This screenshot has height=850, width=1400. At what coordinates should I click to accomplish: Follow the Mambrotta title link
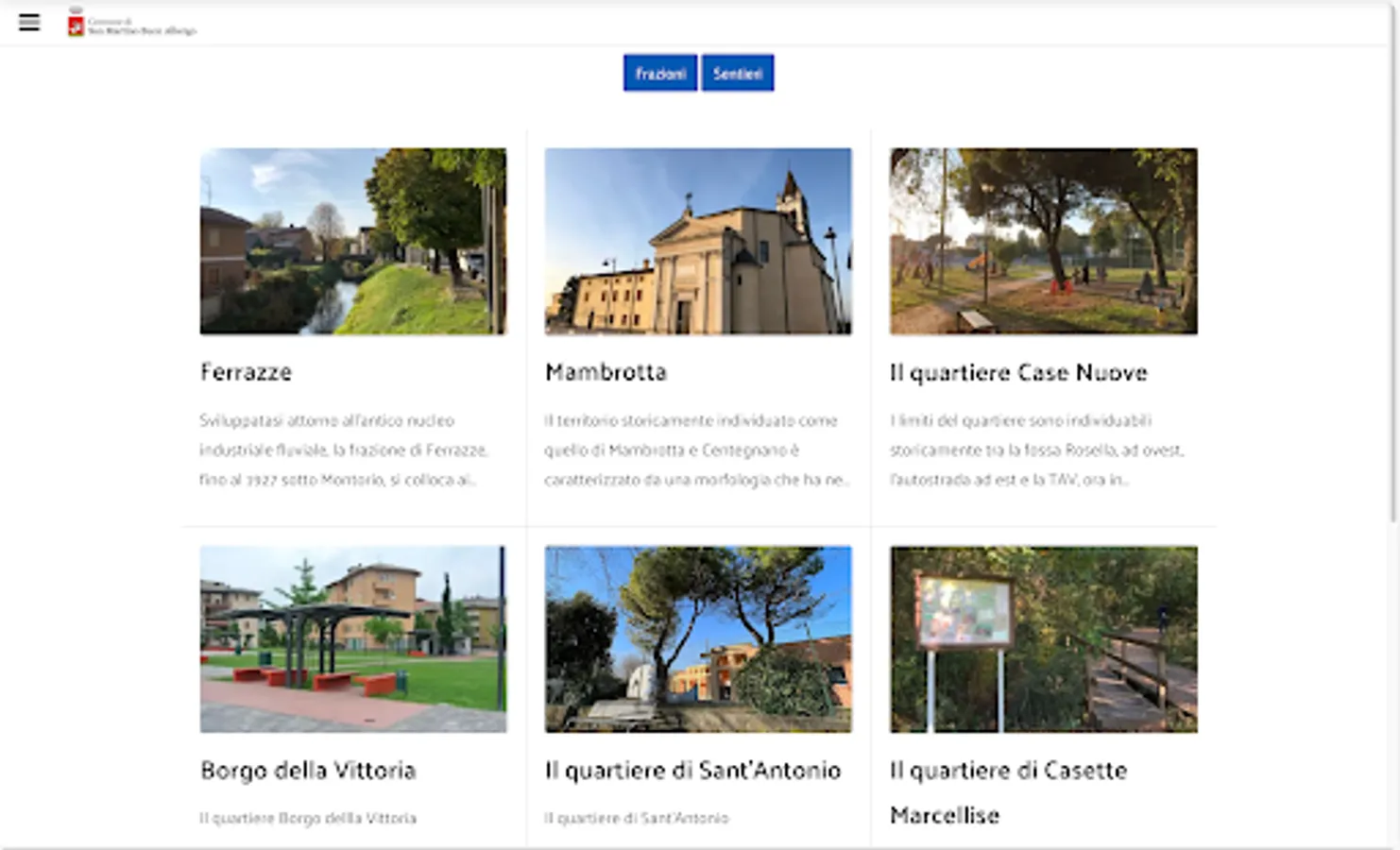[606, 372]
